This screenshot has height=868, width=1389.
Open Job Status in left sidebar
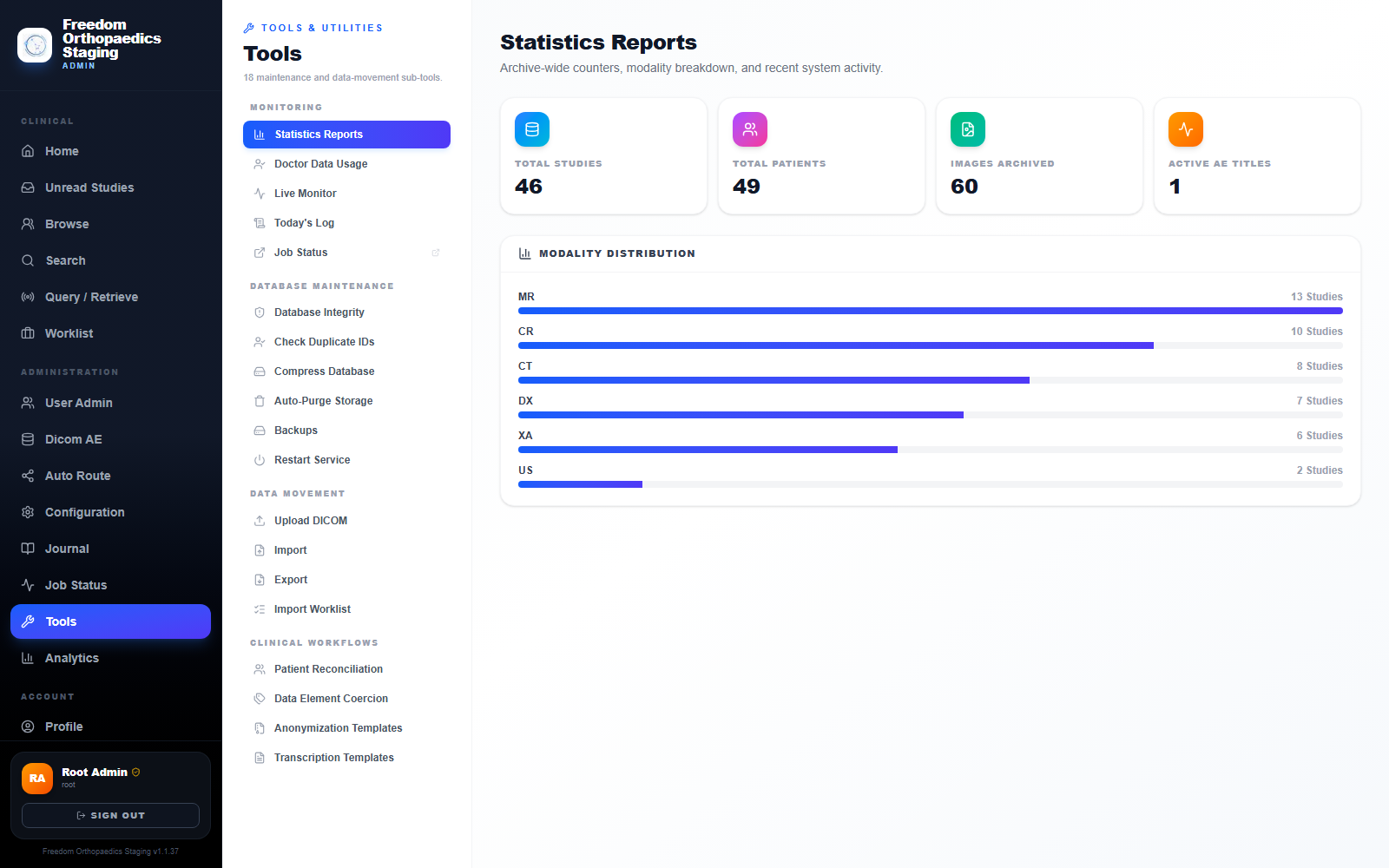click(110, 585)
